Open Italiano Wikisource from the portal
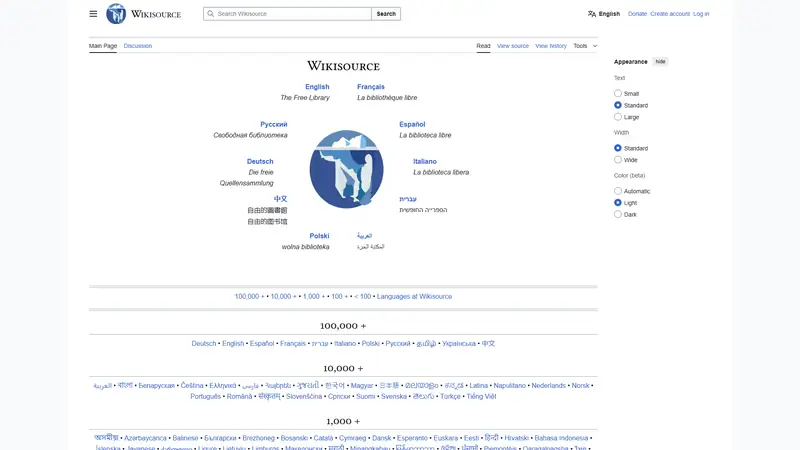The width and height of the screenshot is (800, 450). [x=425, y=161]
